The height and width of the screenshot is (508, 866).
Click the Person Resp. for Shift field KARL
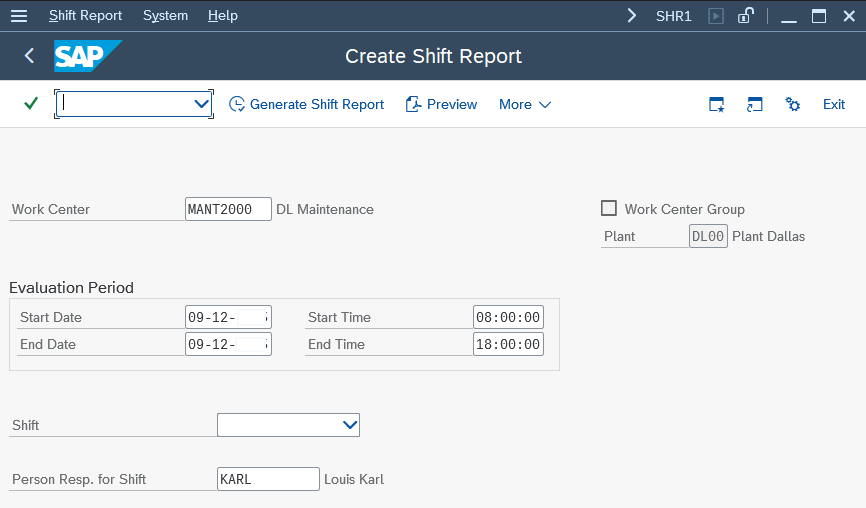pos(268,479)
